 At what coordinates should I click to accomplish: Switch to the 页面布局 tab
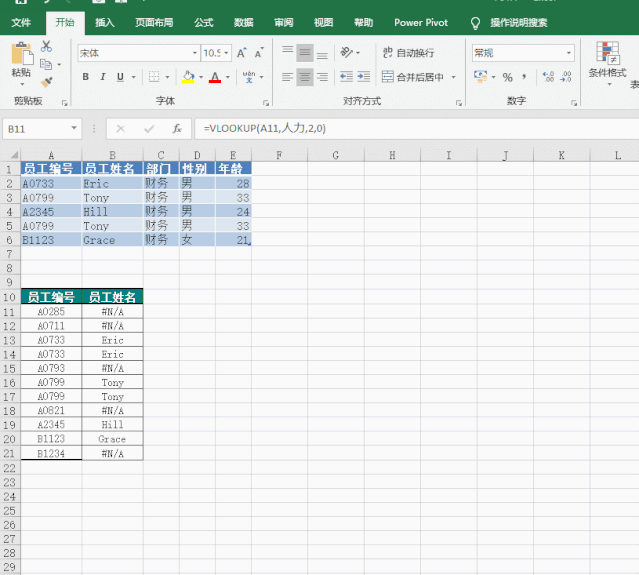pos(154,23)
